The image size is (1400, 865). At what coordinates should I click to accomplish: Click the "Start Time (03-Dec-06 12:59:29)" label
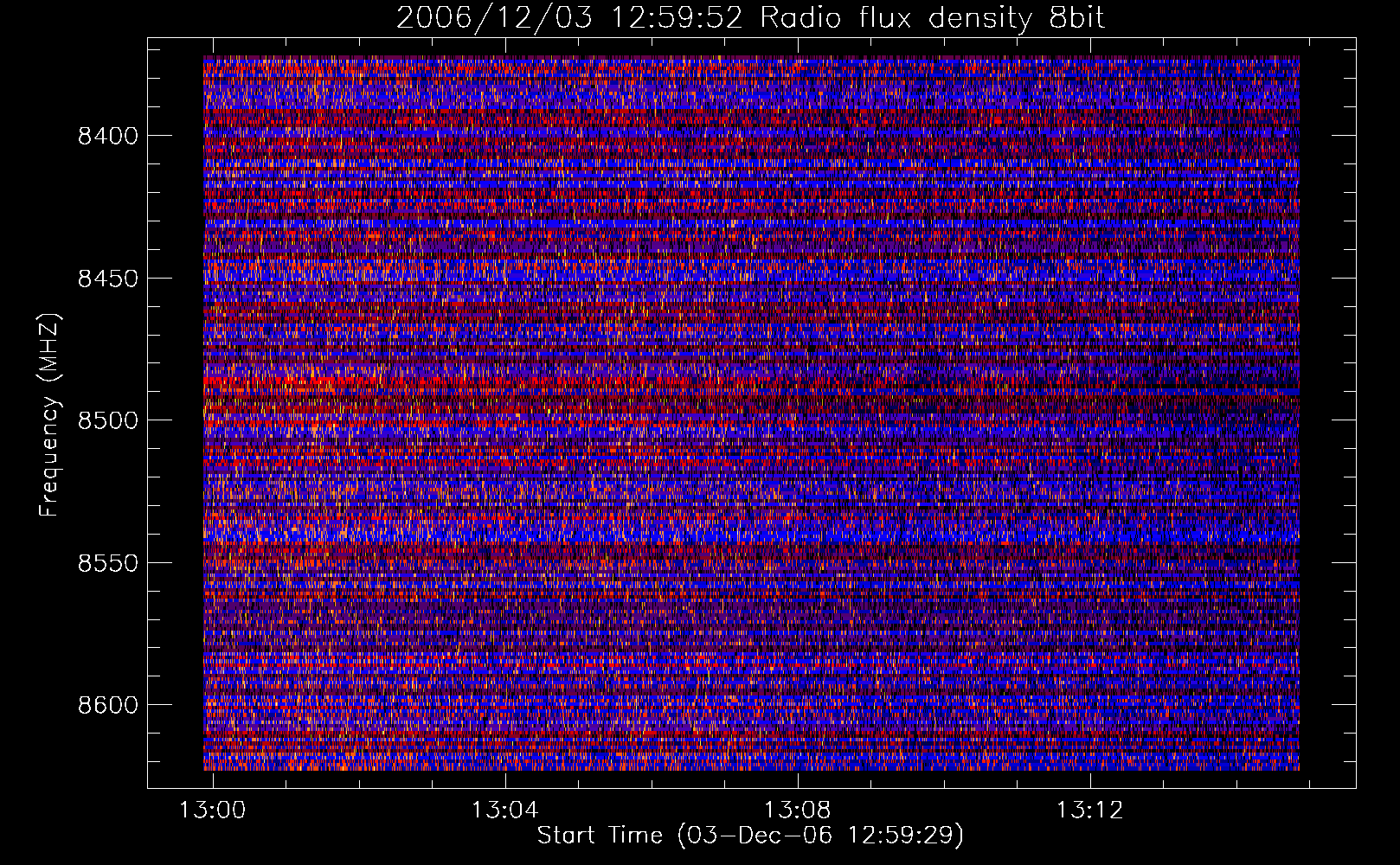pos(750,836)
